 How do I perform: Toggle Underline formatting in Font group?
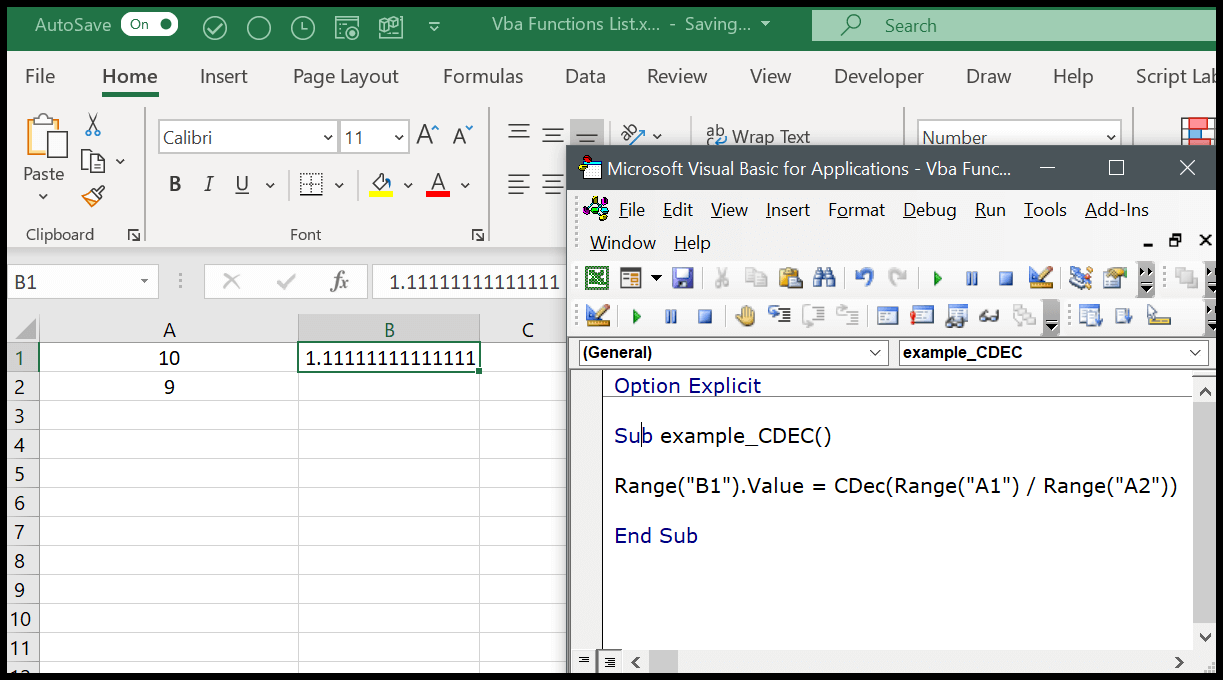tap(241, 185)
